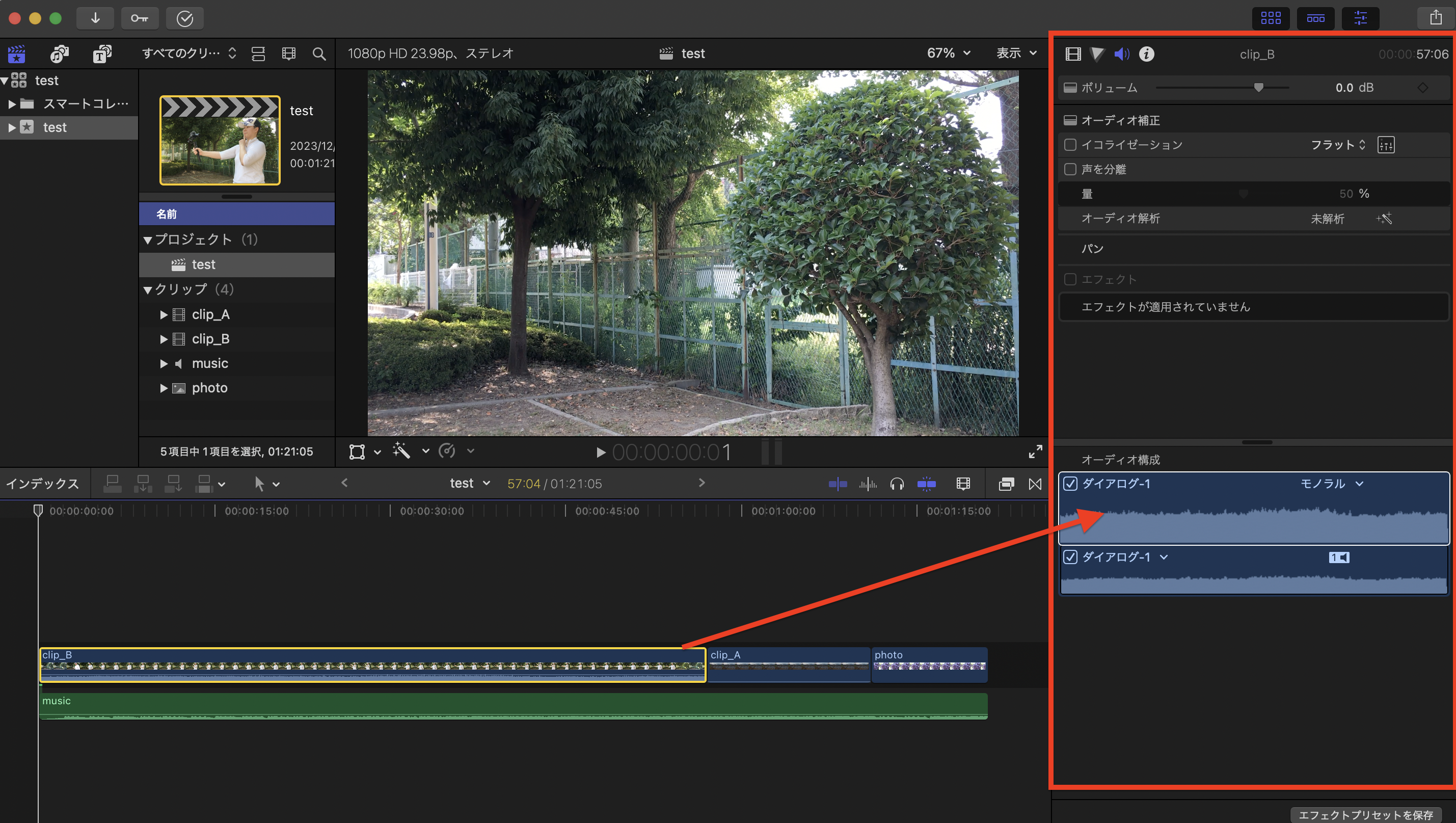Enable the イコライゼーション checkbox
The width and height of the screenshot is (1456, 823).
pos(1070,145)
